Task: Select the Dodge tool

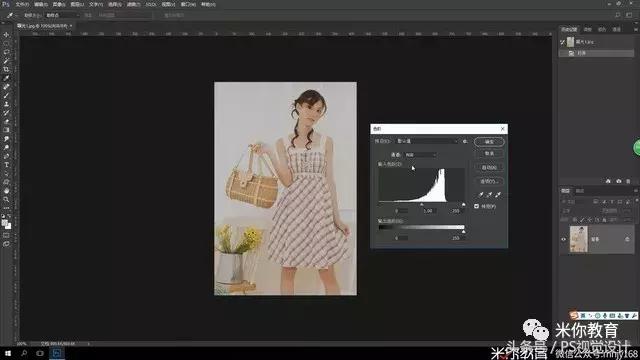Action: (x=6, y=147)
